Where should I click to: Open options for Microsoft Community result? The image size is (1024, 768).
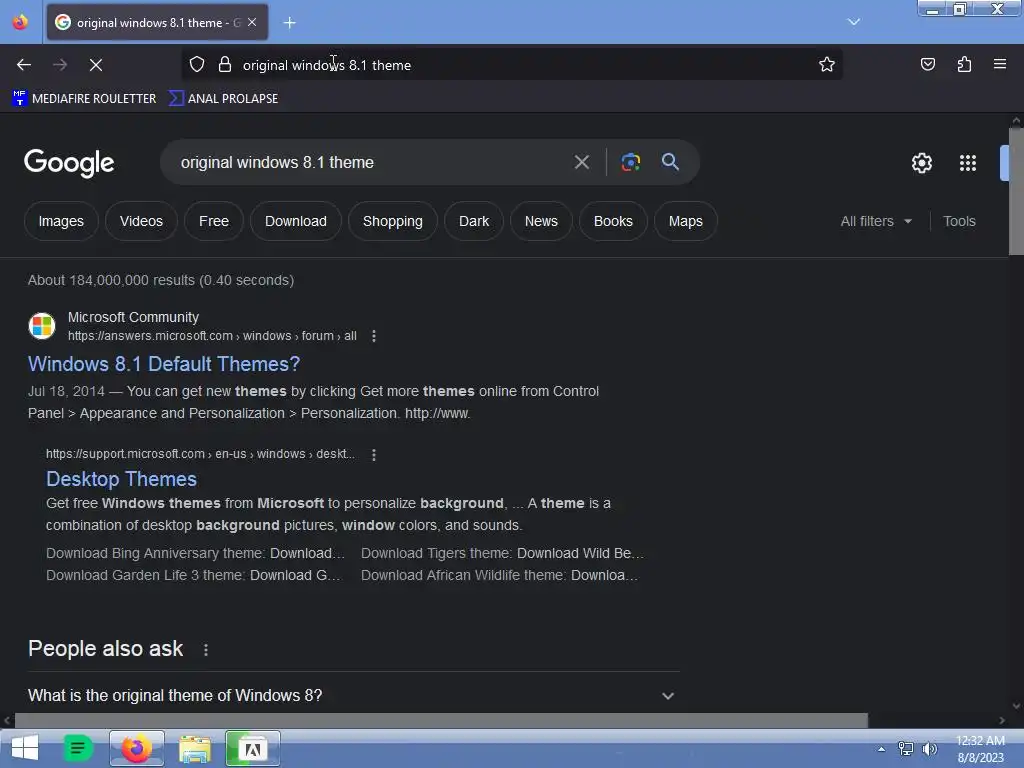(374, 336)
